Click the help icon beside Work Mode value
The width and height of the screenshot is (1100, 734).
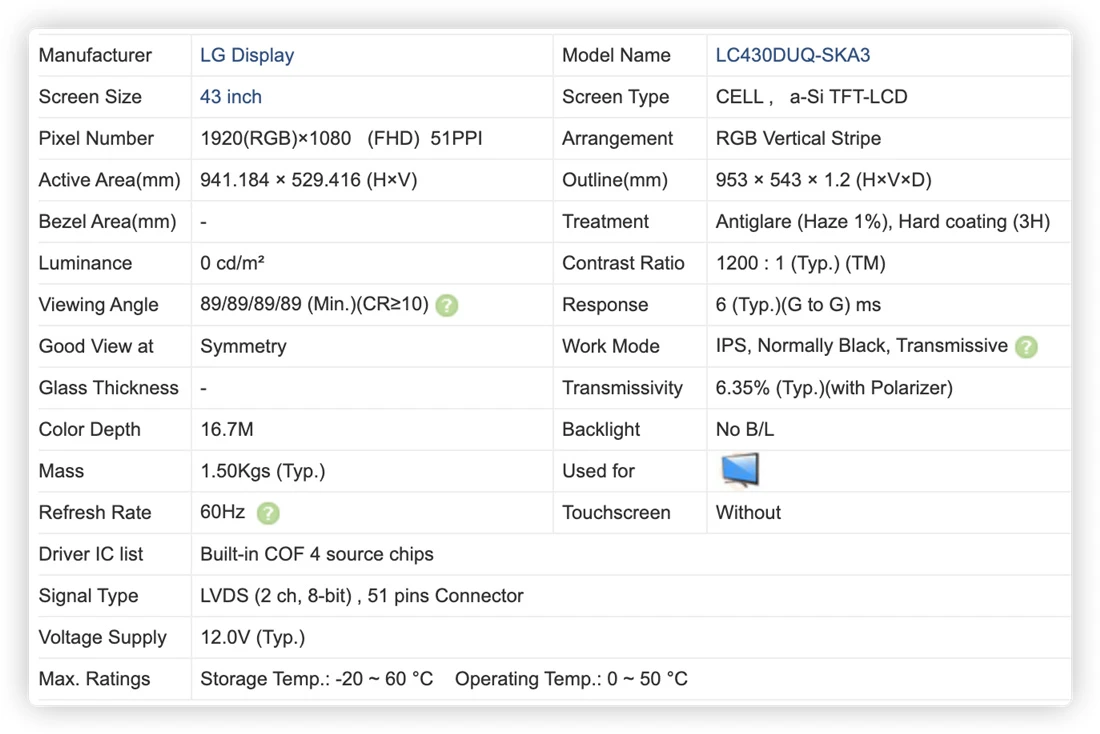click(x=1026, y=347)
